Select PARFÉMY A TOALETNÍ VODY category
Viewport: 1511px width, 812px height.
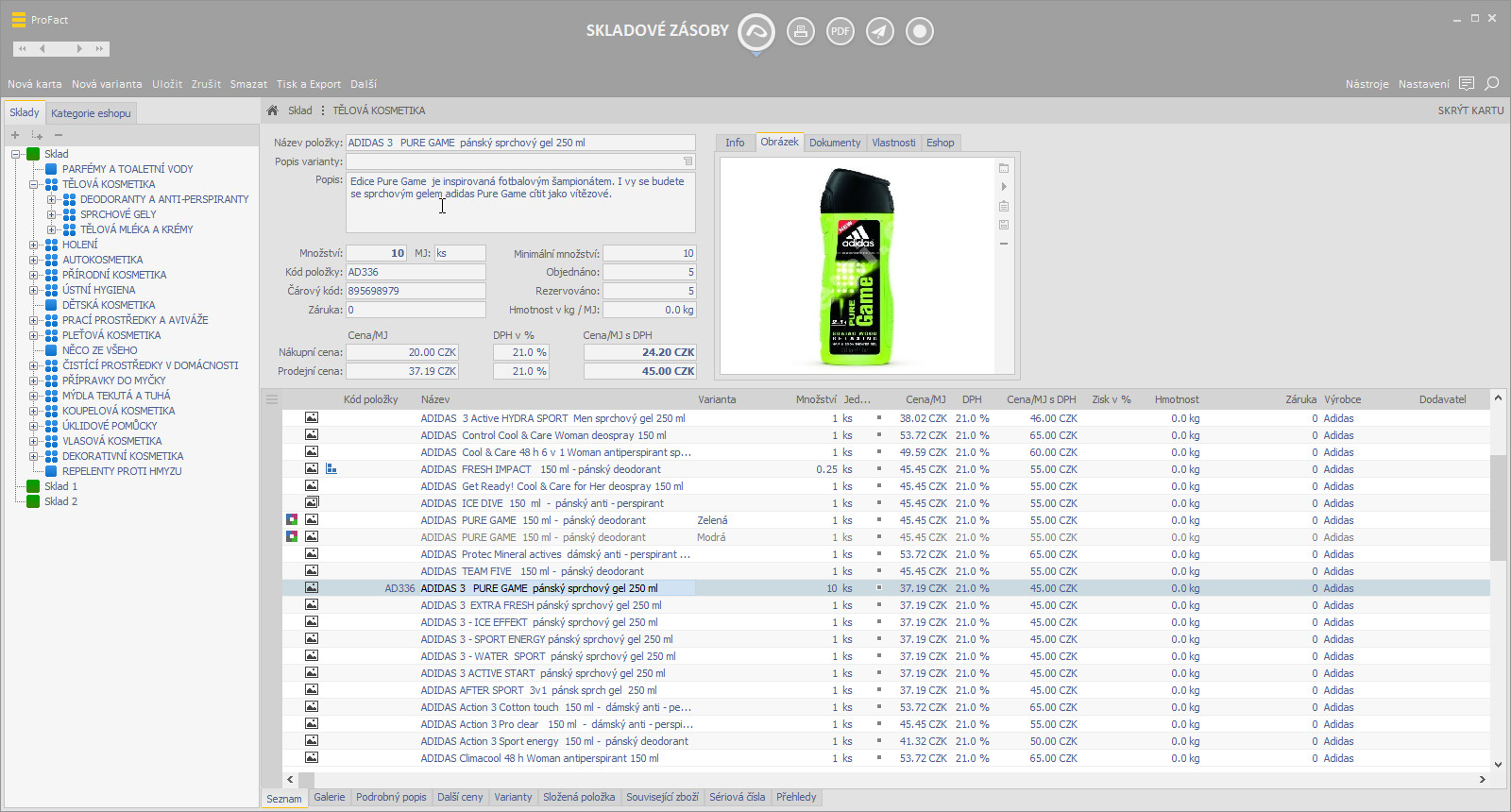[x=127, y=169]
